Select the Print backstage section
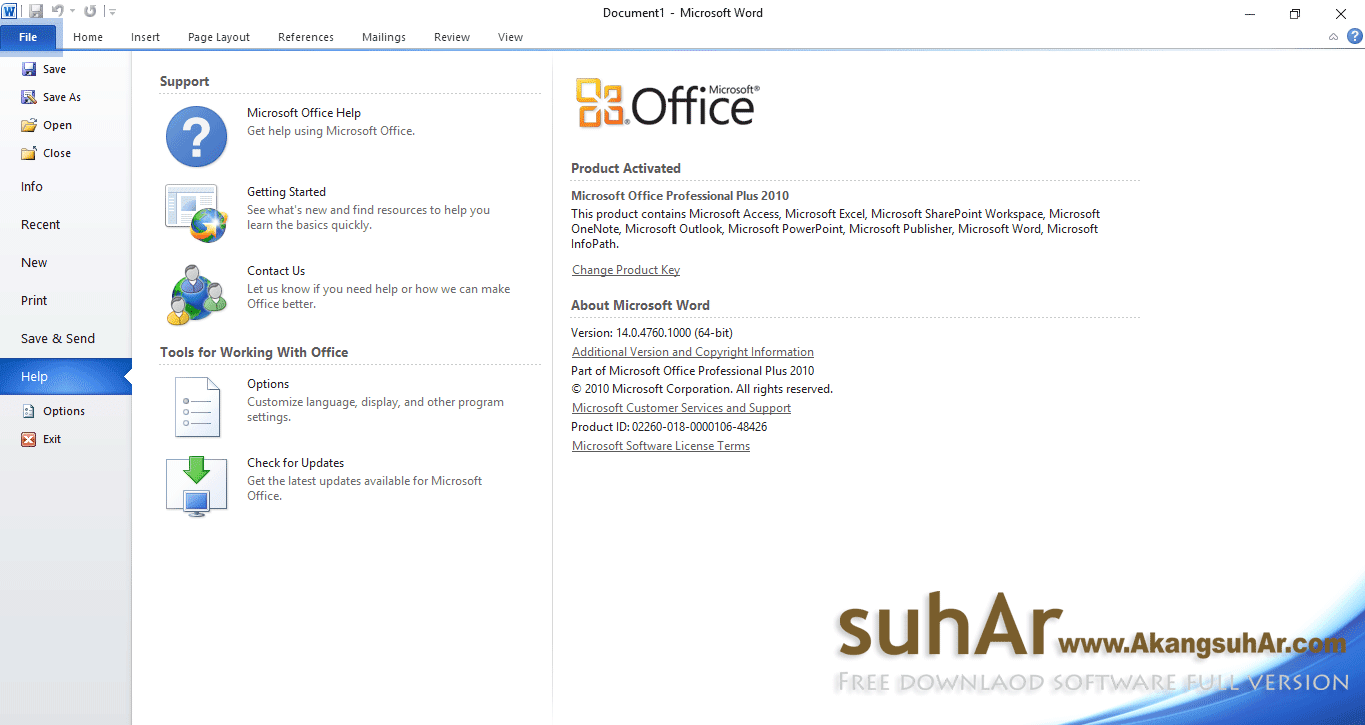 coord(34,301)
